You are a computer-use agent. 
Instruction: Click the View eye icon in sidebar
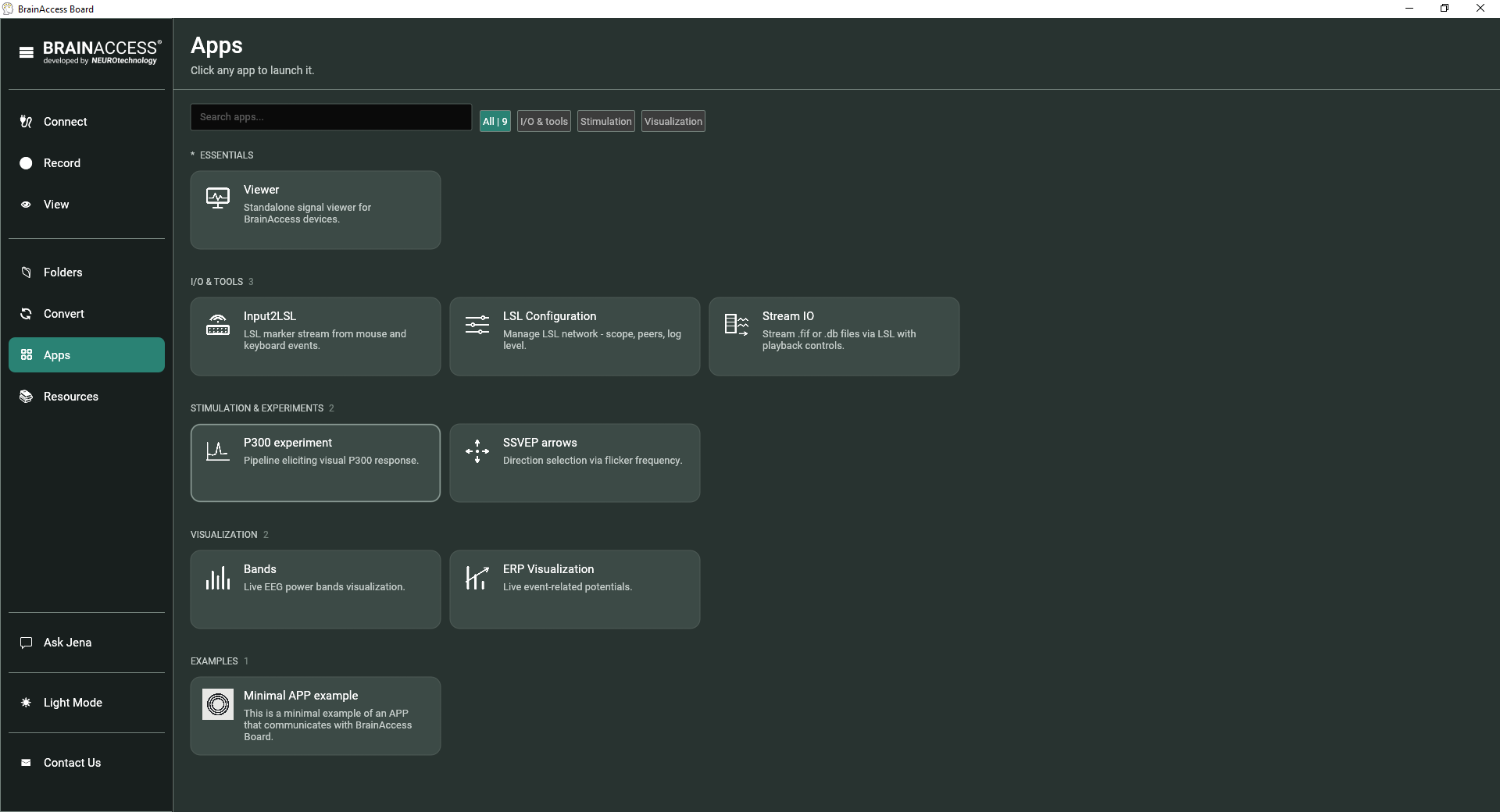point(26,205)
